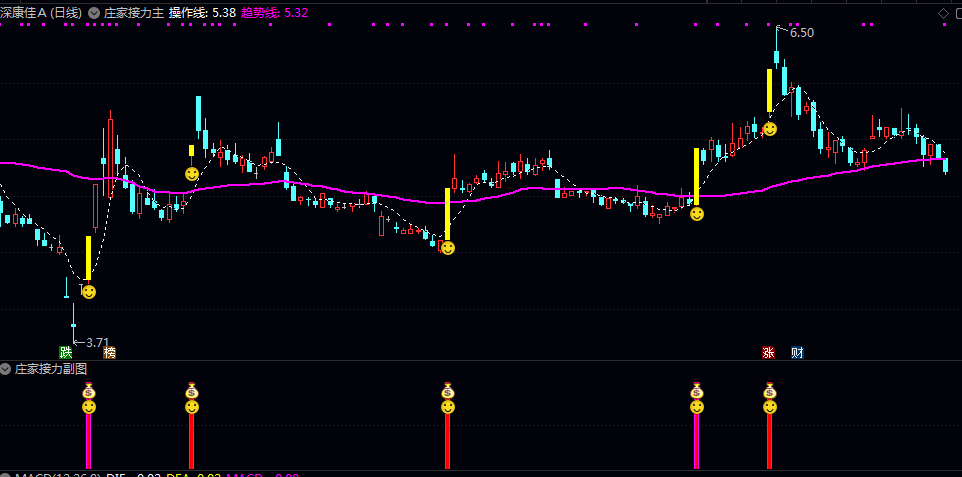Click fourth money bag icon in 庄家接力副图
Image resolution: width=962 pixels, height=477 pixels.
click(696, 390)
